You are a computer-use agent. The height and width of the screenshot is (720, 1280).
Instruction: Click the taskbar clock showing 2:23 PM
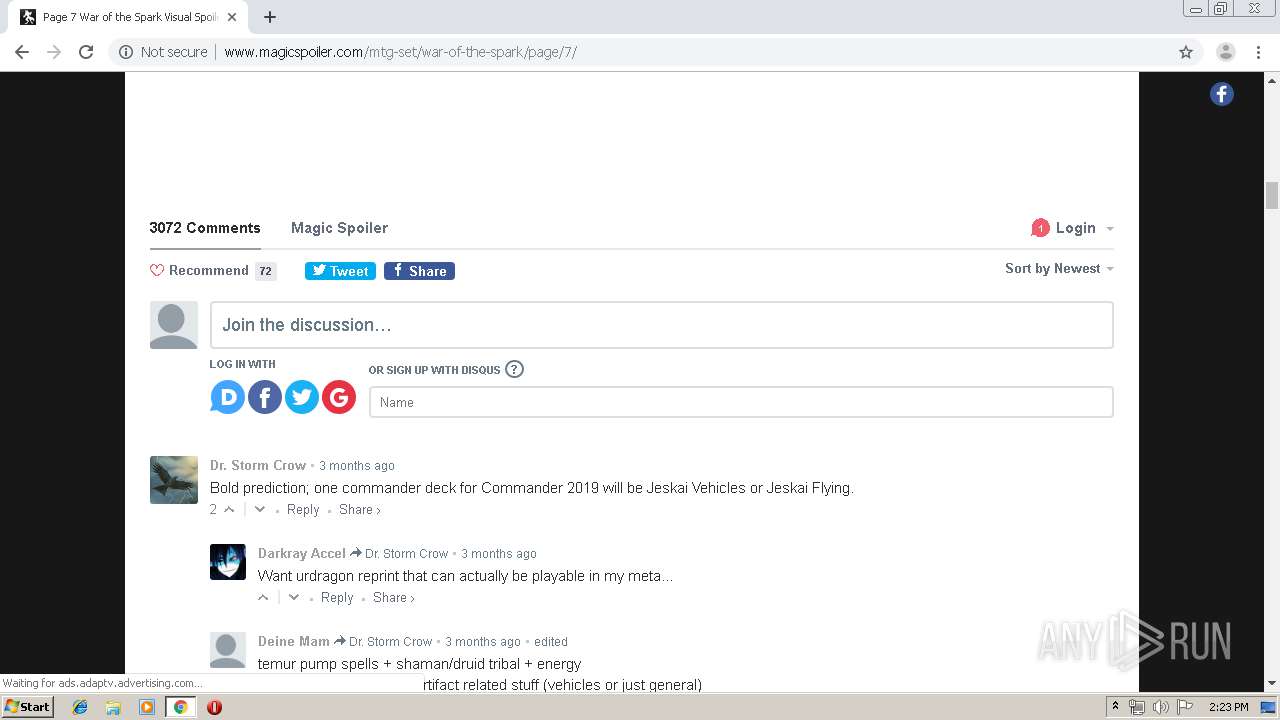coord(1228,707)
